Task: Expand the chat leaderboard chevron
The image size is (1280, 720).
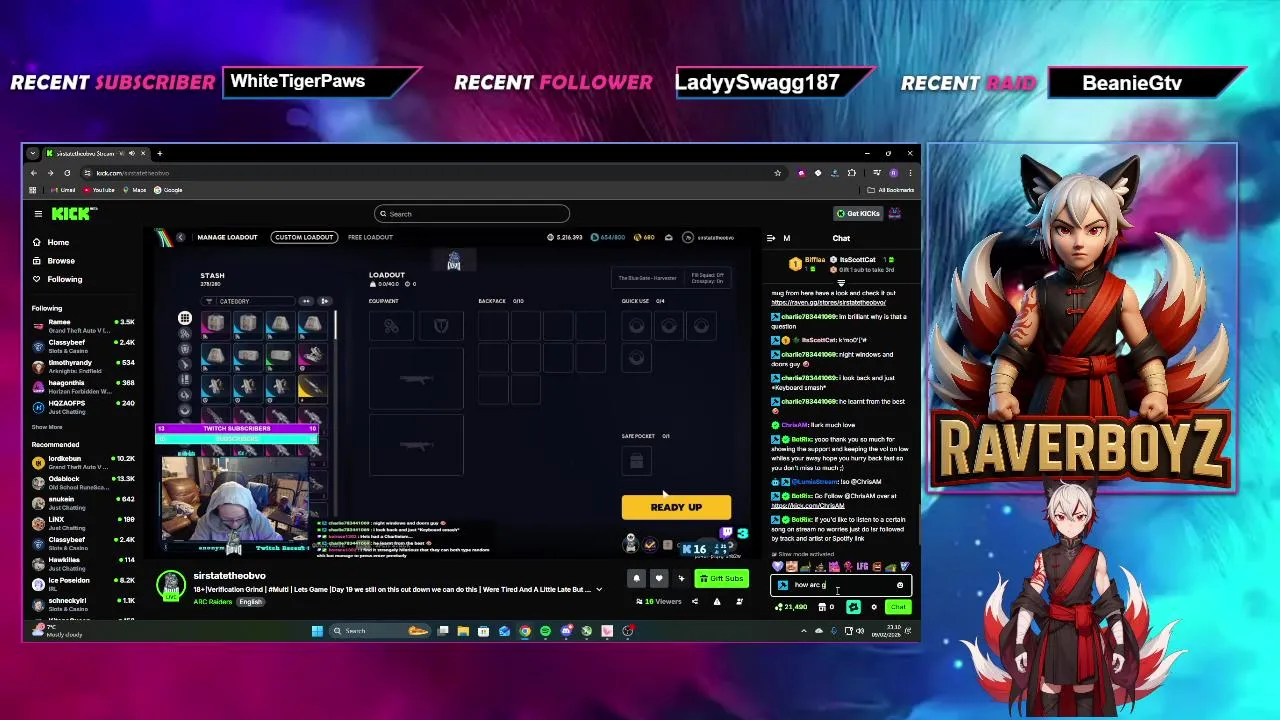Action: tap(841, 283)
